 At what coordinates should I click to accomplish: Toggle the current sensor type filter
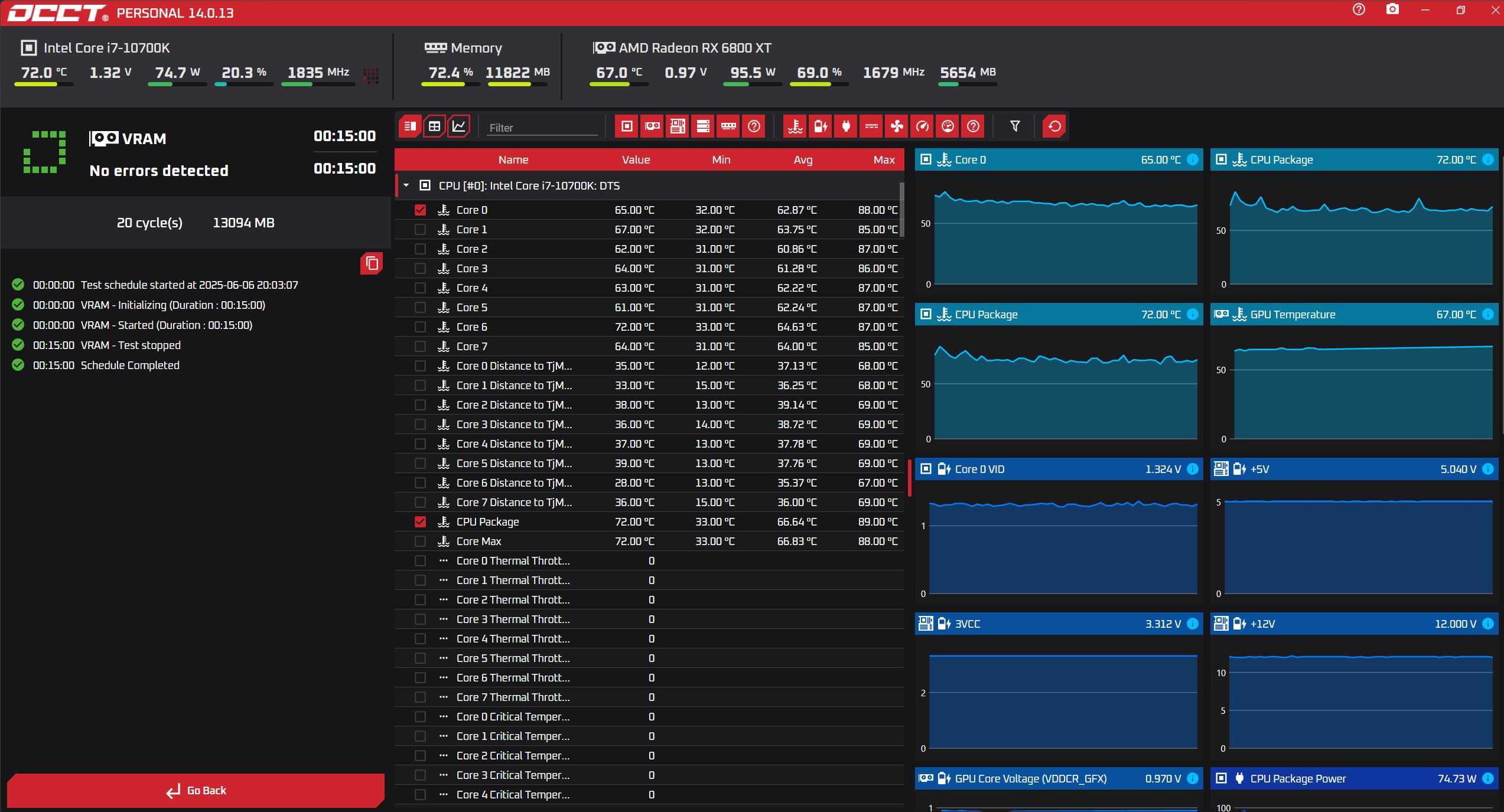(871, 126)
